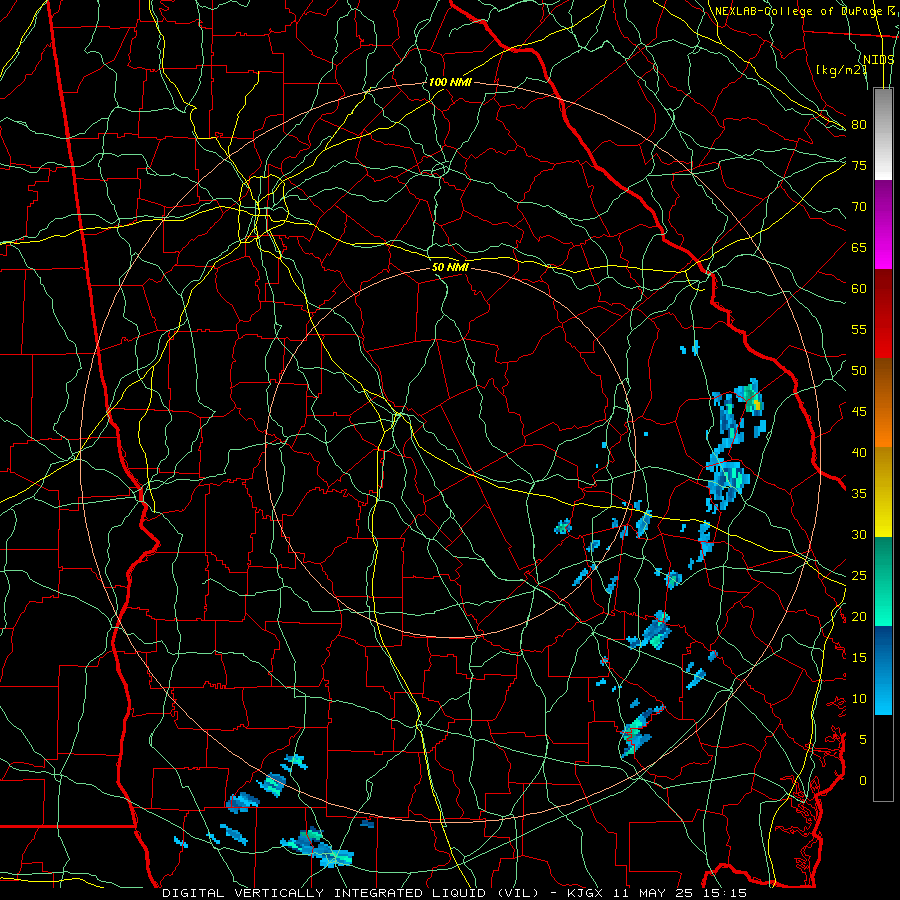Click the yellow segment of VIL legend
The height and width of the screenshot is (900, 900).
tap(883, 492)
